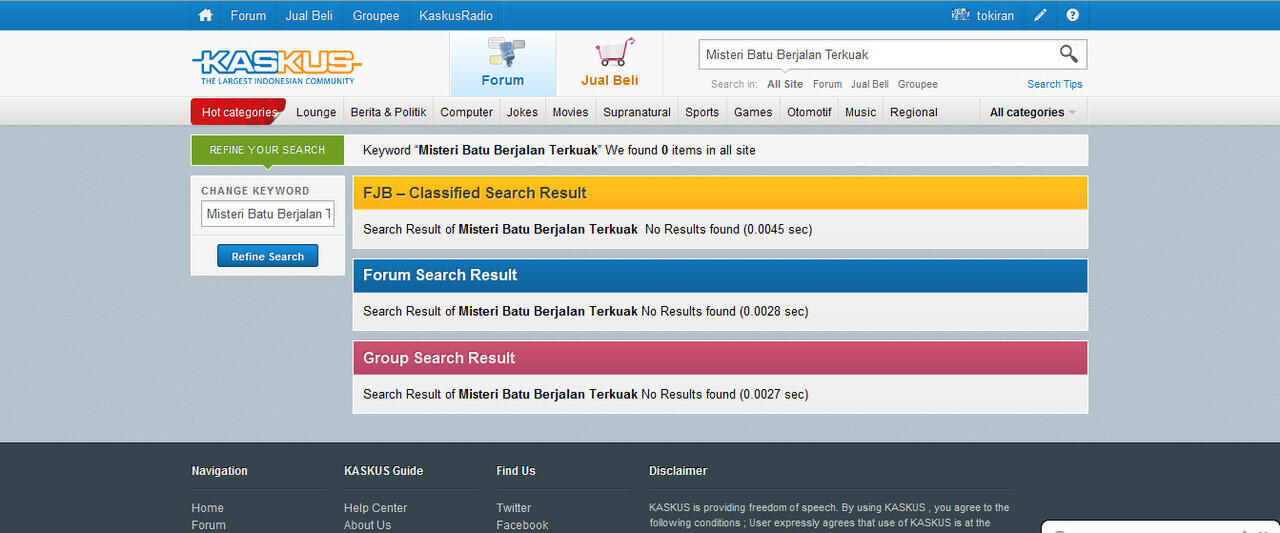Screen dimensions: 1280x533
Task: Go to home via house icon
Action: 206,15
